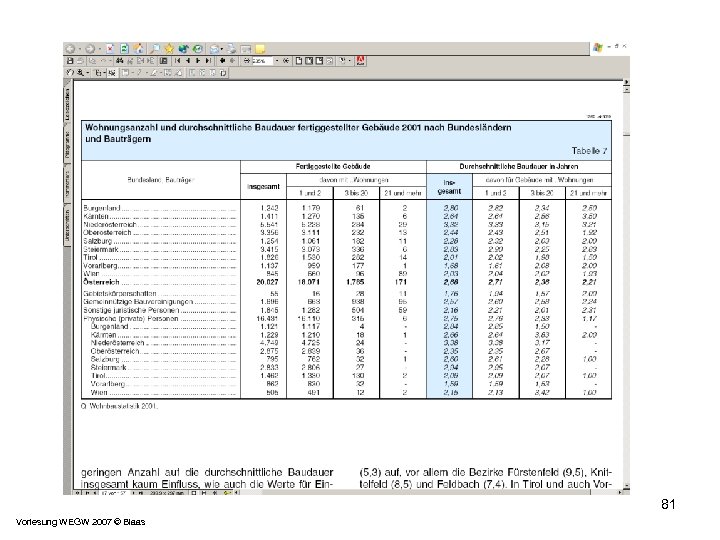Click vertical scrollbar down arrow

pos(626,486)
